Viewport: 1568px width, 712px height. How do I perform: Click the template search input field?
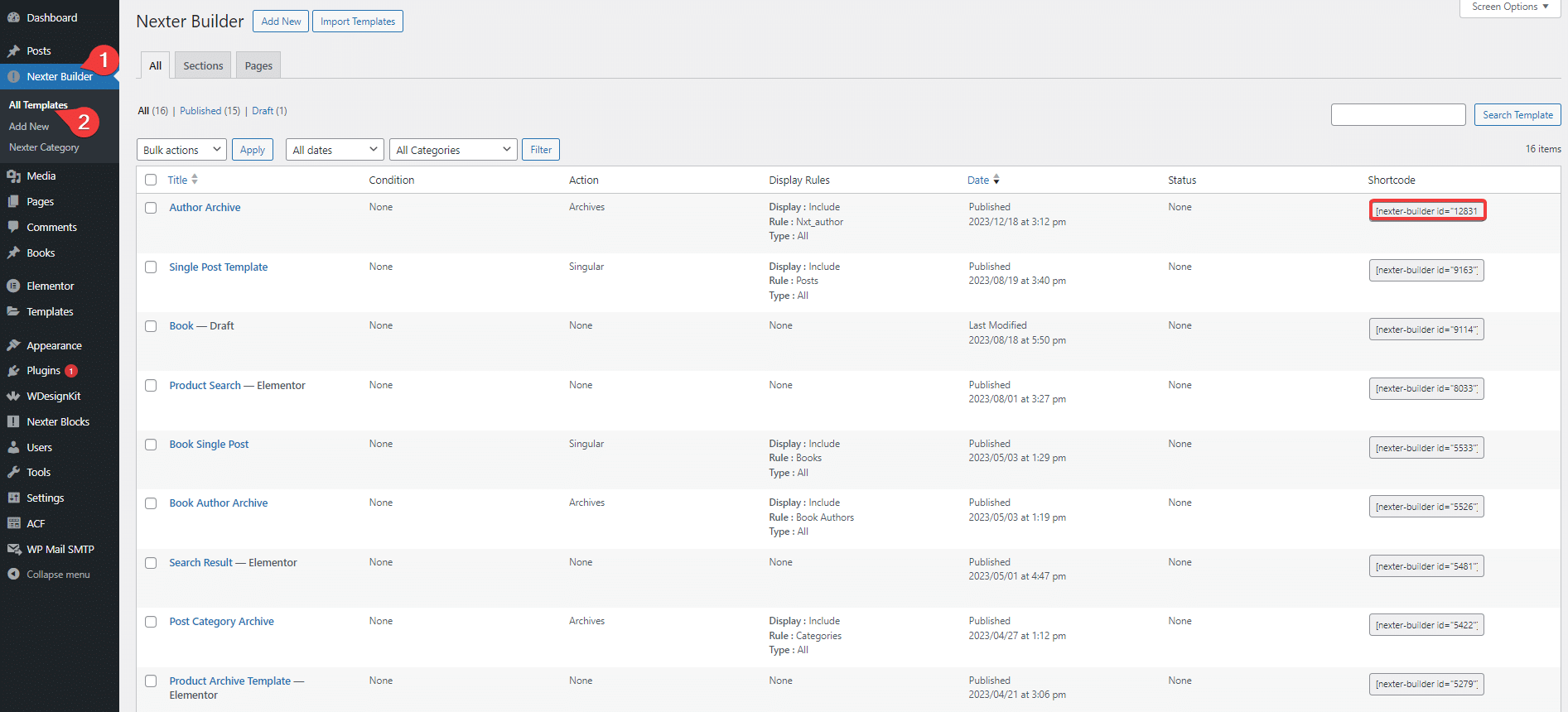(x=1398, y=115)
